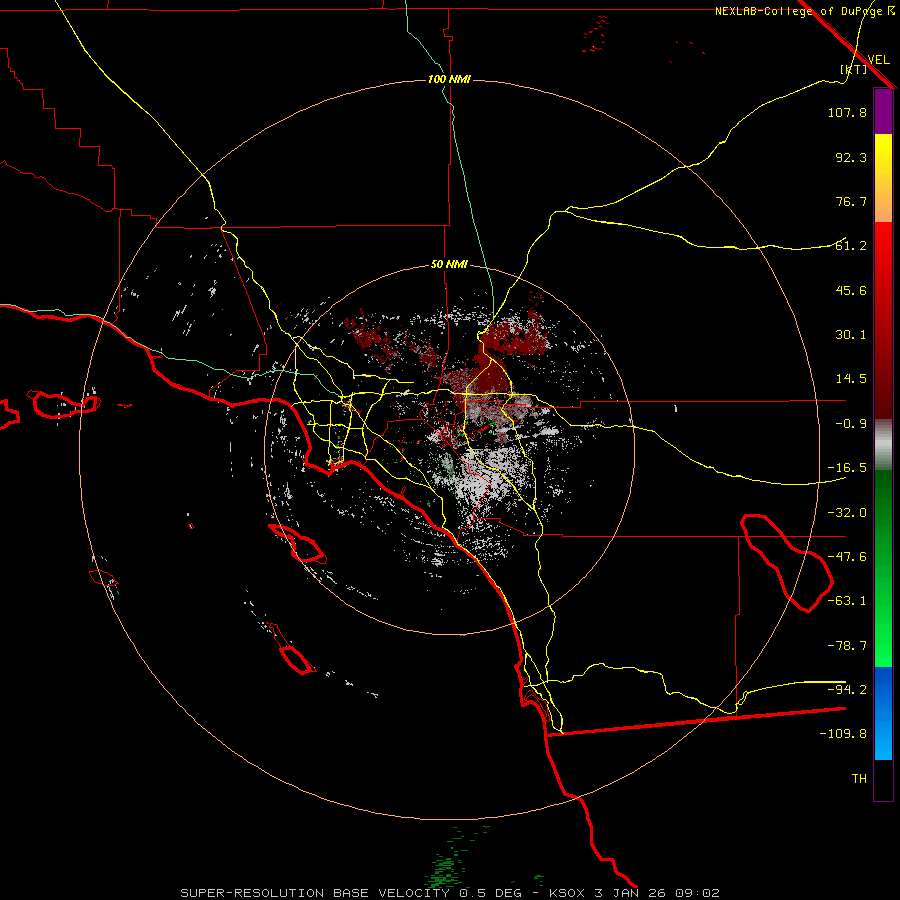900x900 pixels.
Task: Click the Super-Resolution Base Velocity caption
Action: 449,893
